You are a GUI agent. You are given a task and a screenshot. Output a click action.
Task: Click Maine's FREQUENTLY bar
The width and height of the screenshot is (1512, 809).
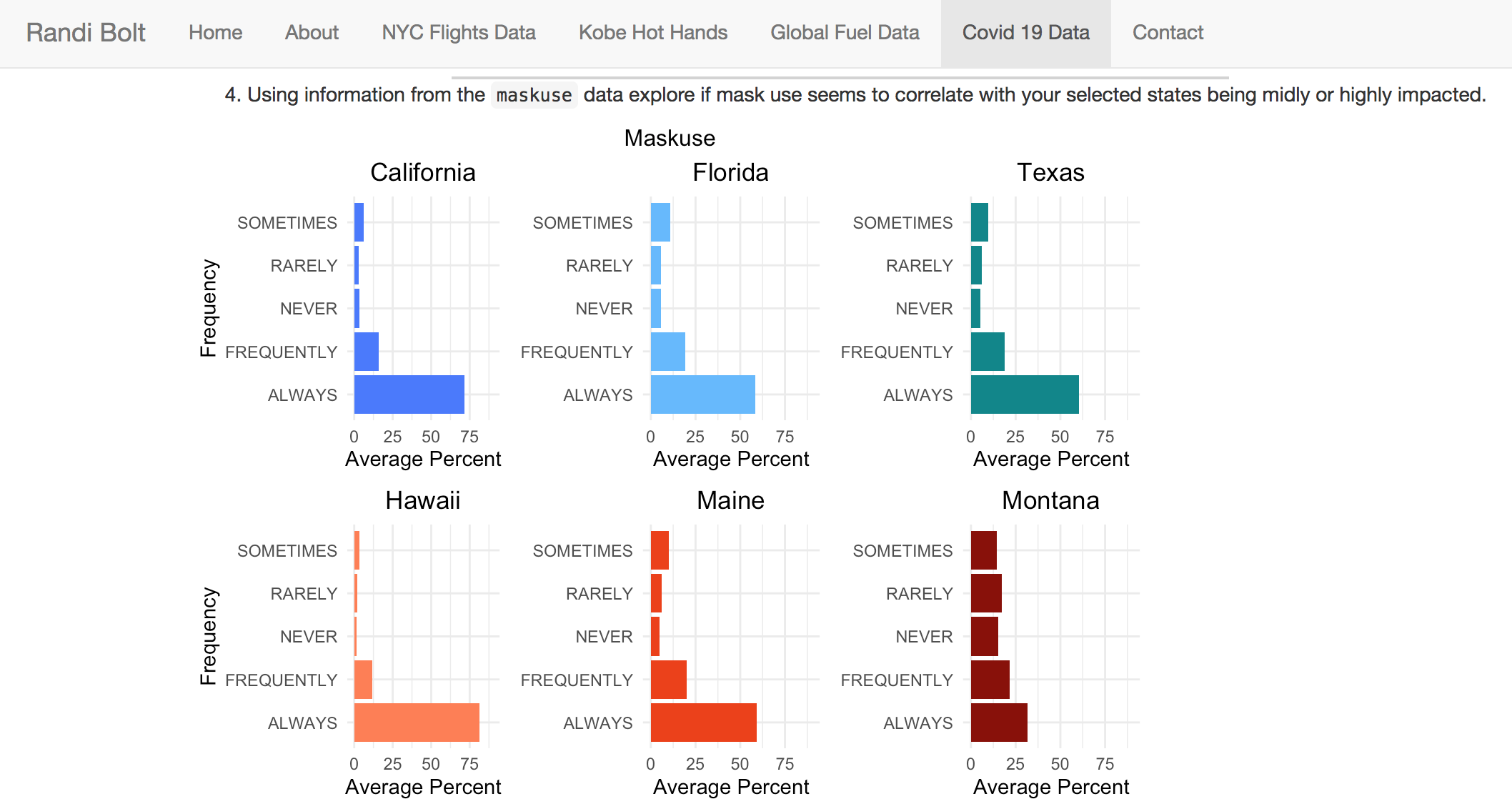click(x=668, y=680)
